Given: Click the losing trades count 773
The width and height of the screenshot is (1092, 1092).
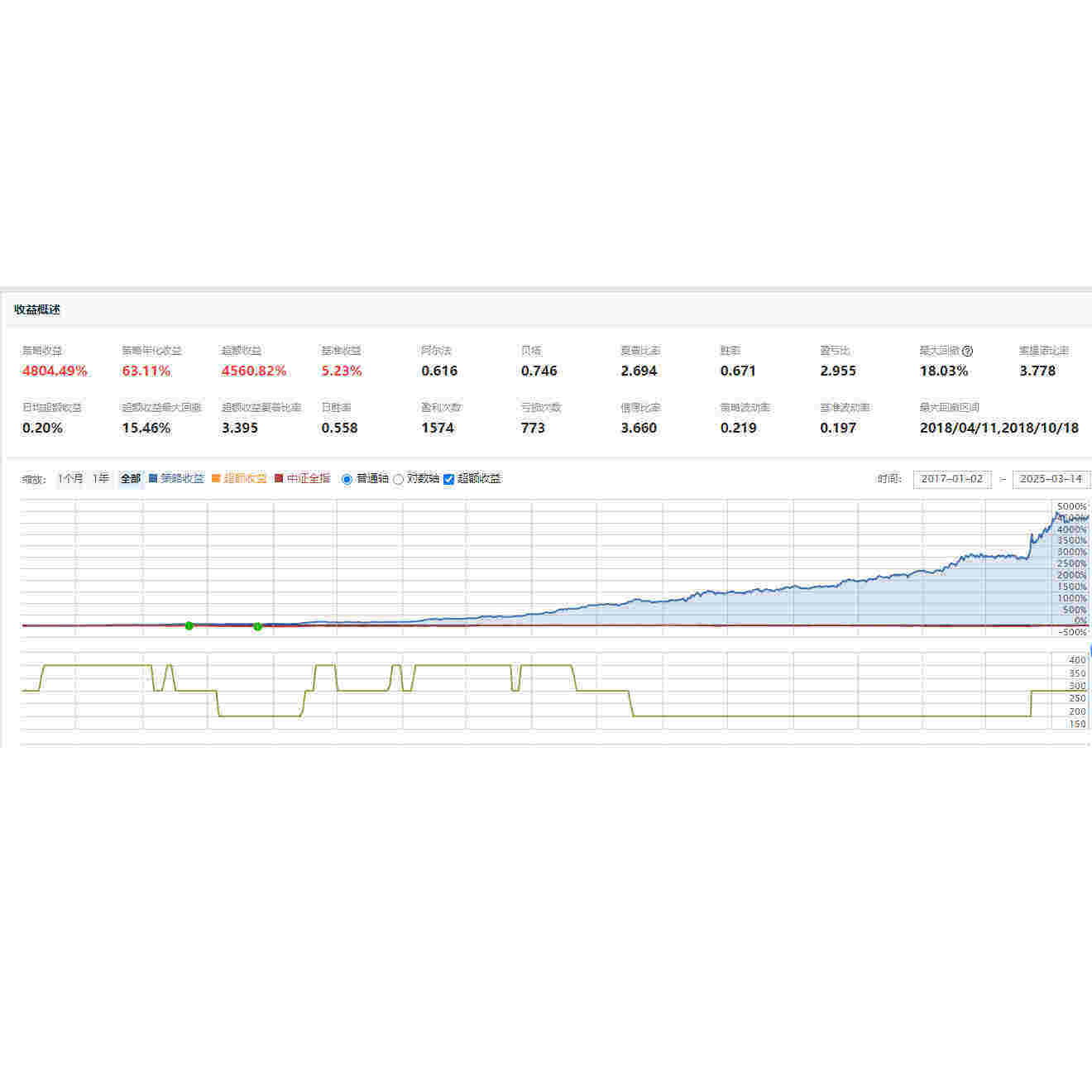Looking at the screenshot, I should click(533, 429).
